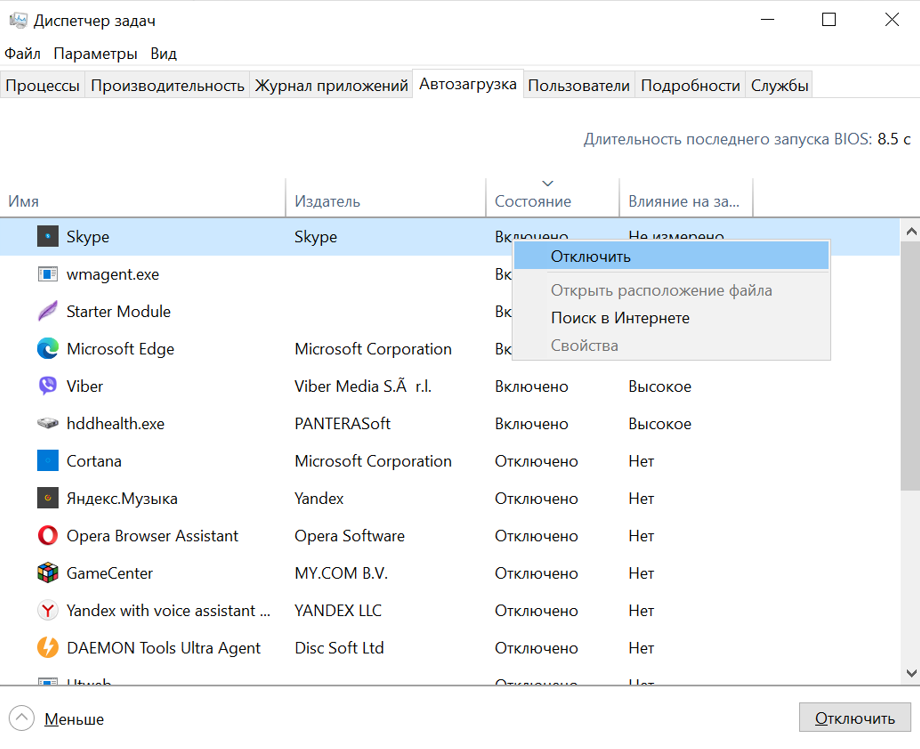Select the Skype row name
920x749 pixels.
(x=87, y=237)
